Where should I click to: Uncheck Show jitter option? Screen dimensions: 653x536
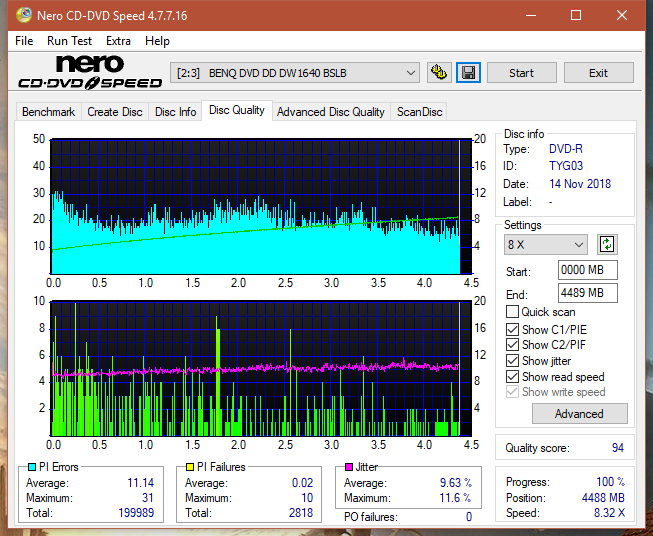coord(512,361)
